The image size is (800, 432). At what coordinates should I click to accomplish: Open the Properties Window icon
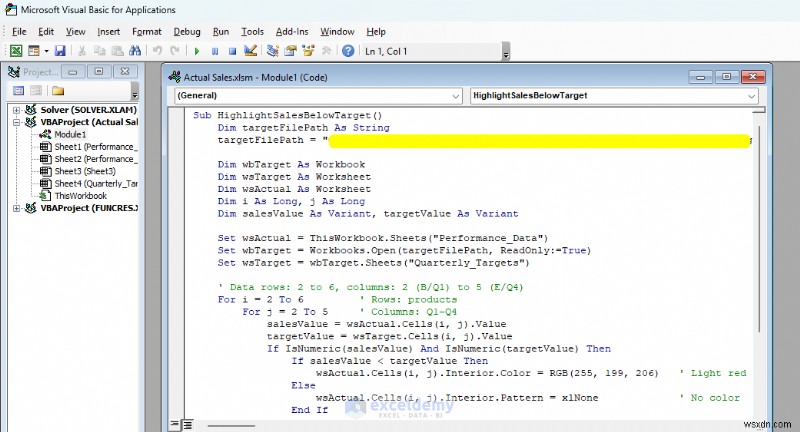290,51
